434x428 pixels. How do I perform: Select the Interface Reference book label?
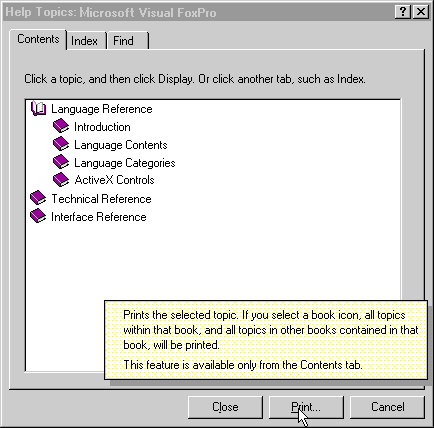point(99,217)
